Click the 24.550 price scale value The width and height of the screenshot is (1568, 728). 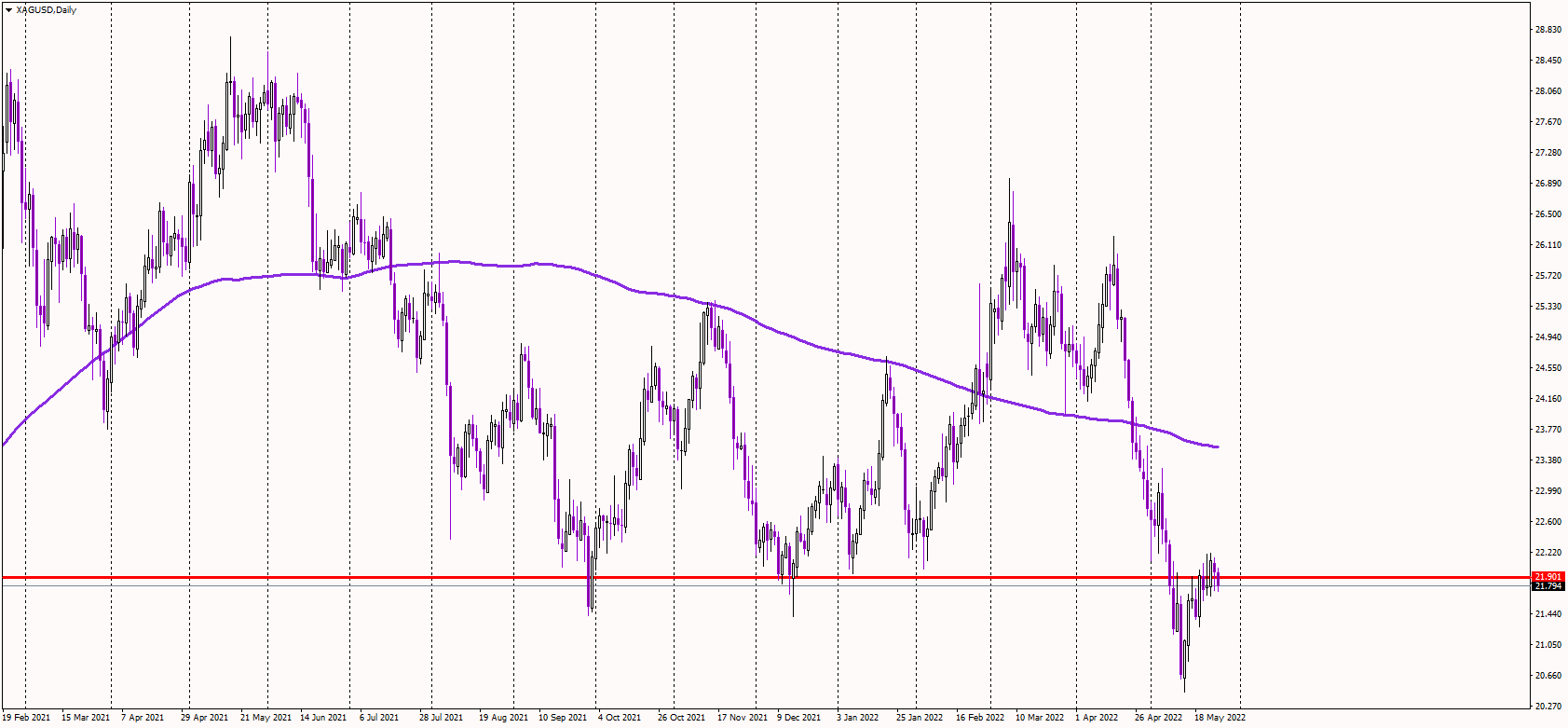pyautogui.click(x=1548, y=368)
